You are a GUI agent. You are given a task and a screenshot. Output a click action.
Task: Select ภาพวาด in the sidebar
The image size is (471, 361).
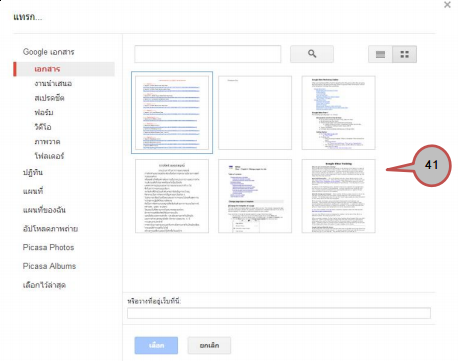pos(47,141)
